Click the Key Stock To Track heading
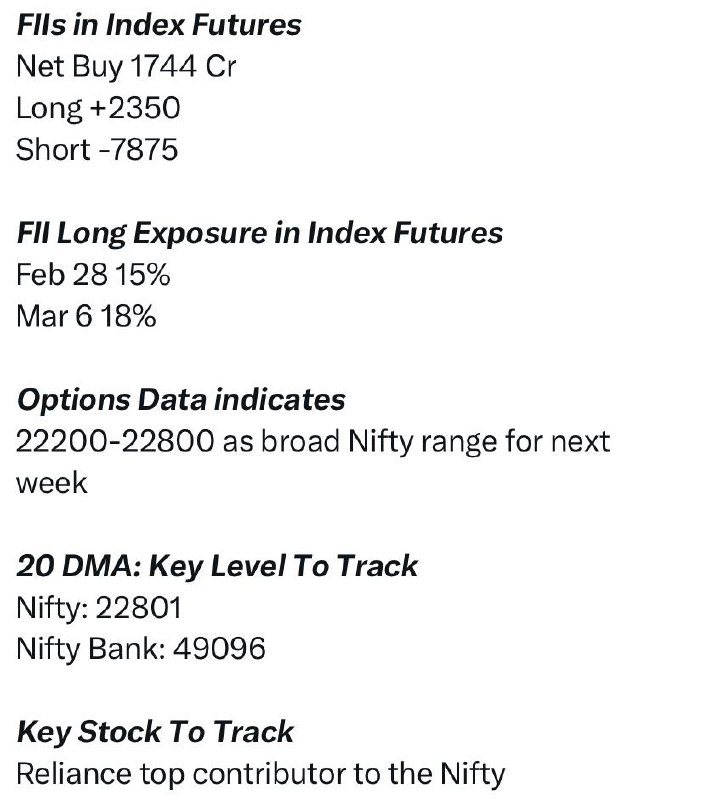 (155, 732)
